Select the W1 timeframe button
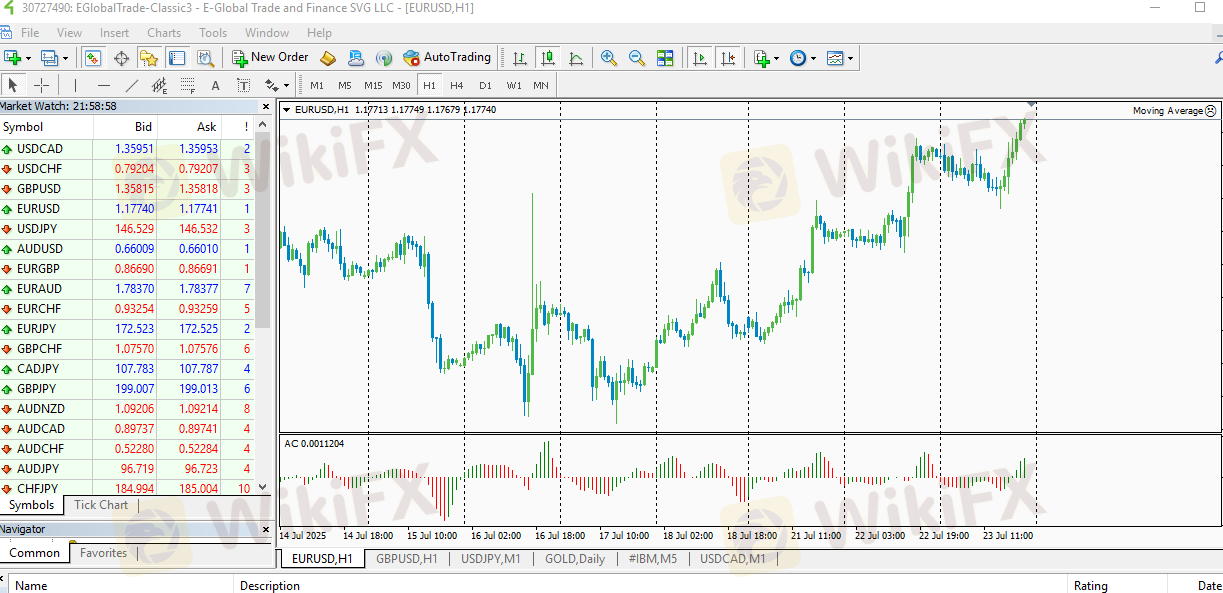Screen dimensions: 1223x593 tap(514, 85)
